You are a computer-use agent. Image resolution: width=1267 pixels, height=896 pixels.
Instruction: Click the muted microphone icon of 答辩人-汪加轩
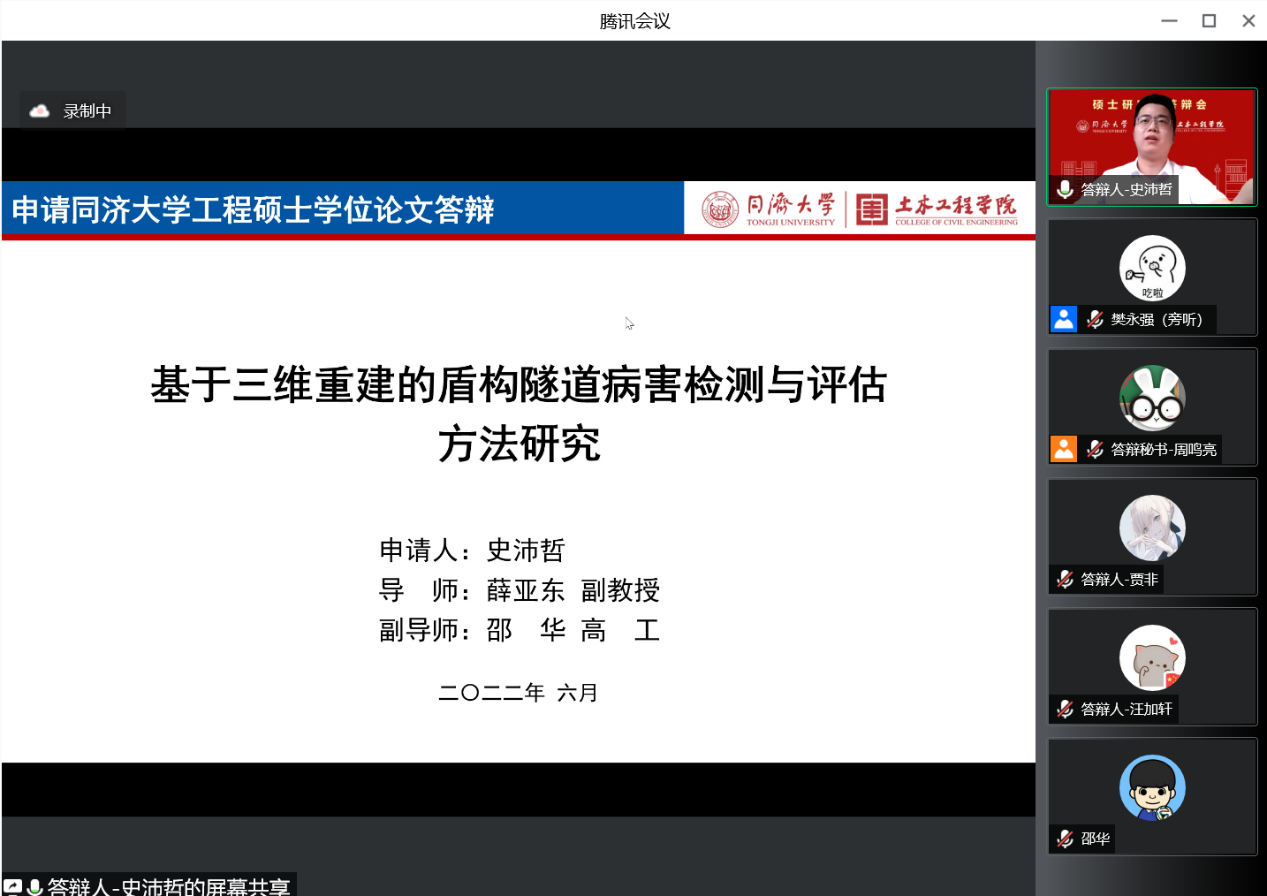(x=1065, y=709)
